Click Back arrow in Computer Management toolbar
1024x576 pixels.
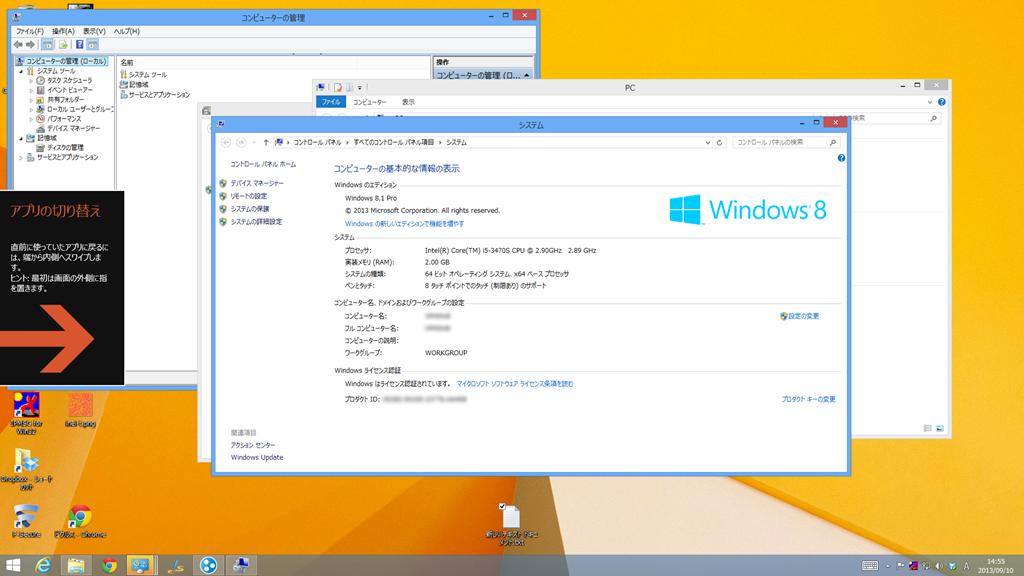(18, 45)
